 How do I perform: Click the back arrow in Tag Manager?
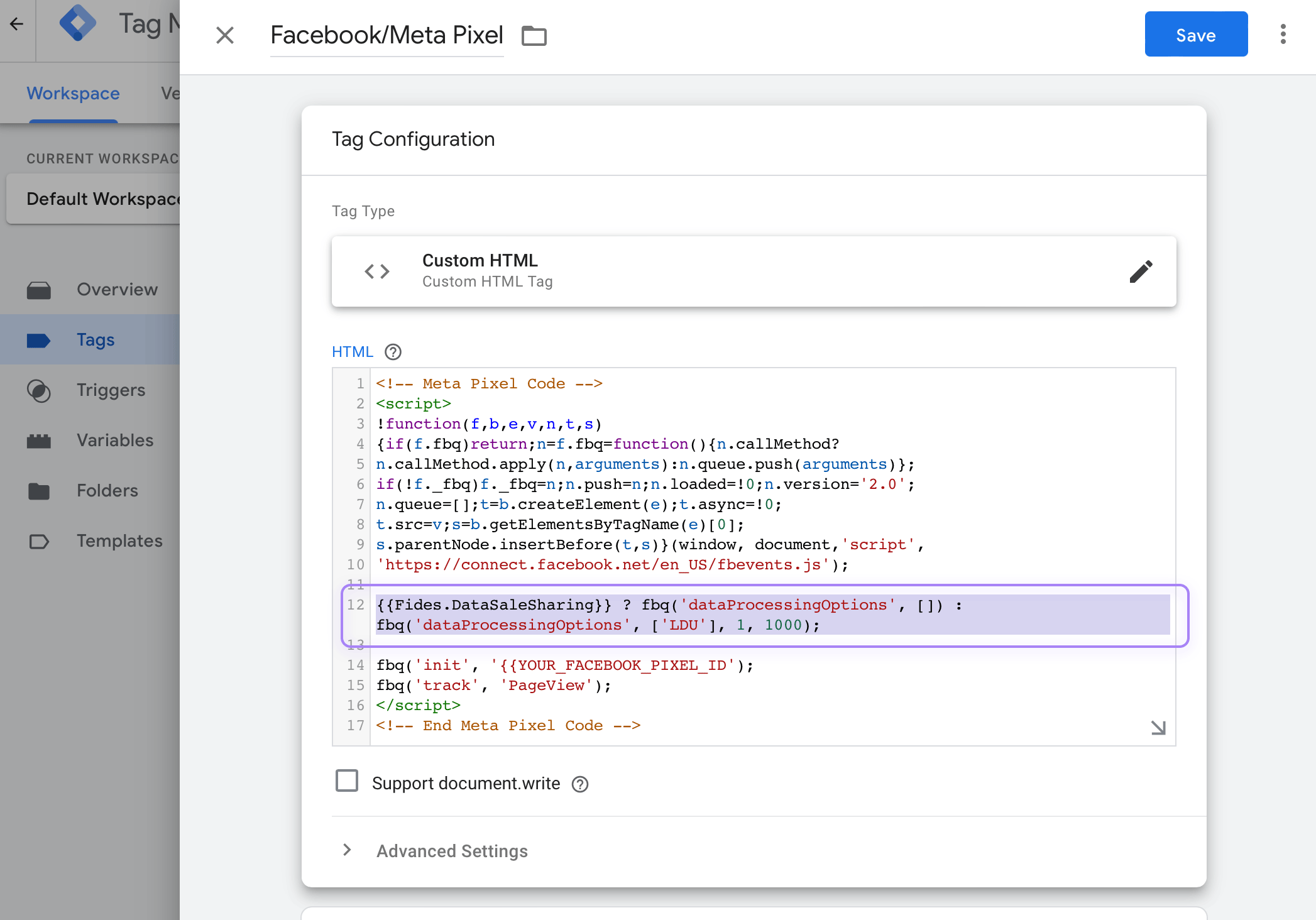(x=17, y=25)
